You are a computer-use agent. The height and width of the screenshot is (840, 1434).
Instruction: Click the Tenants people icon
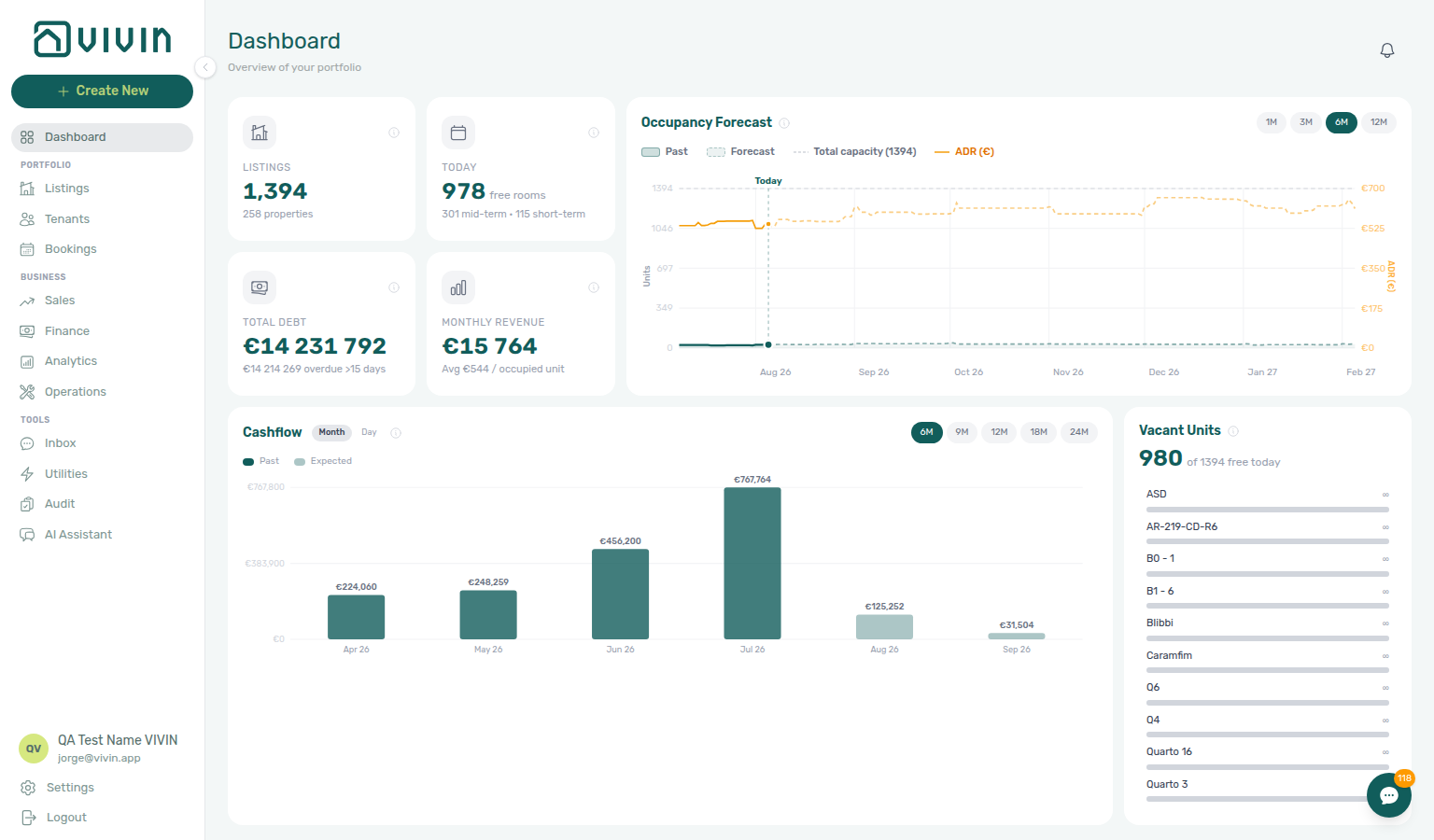27,219
